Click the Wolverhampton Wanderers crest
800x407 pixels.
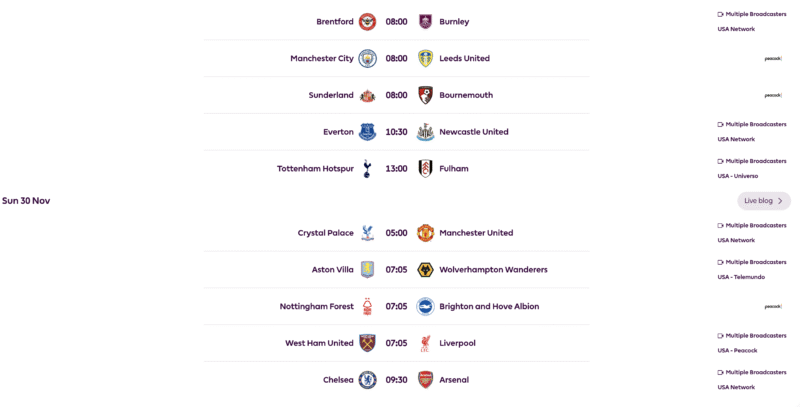tap(426, 270)
